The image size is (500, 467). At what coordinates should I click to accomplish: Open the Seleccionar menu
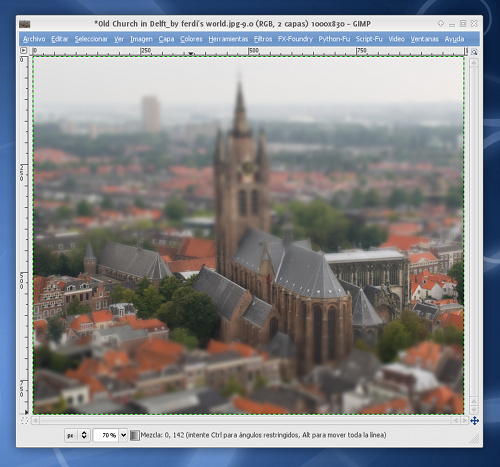(x=91, y=39)
